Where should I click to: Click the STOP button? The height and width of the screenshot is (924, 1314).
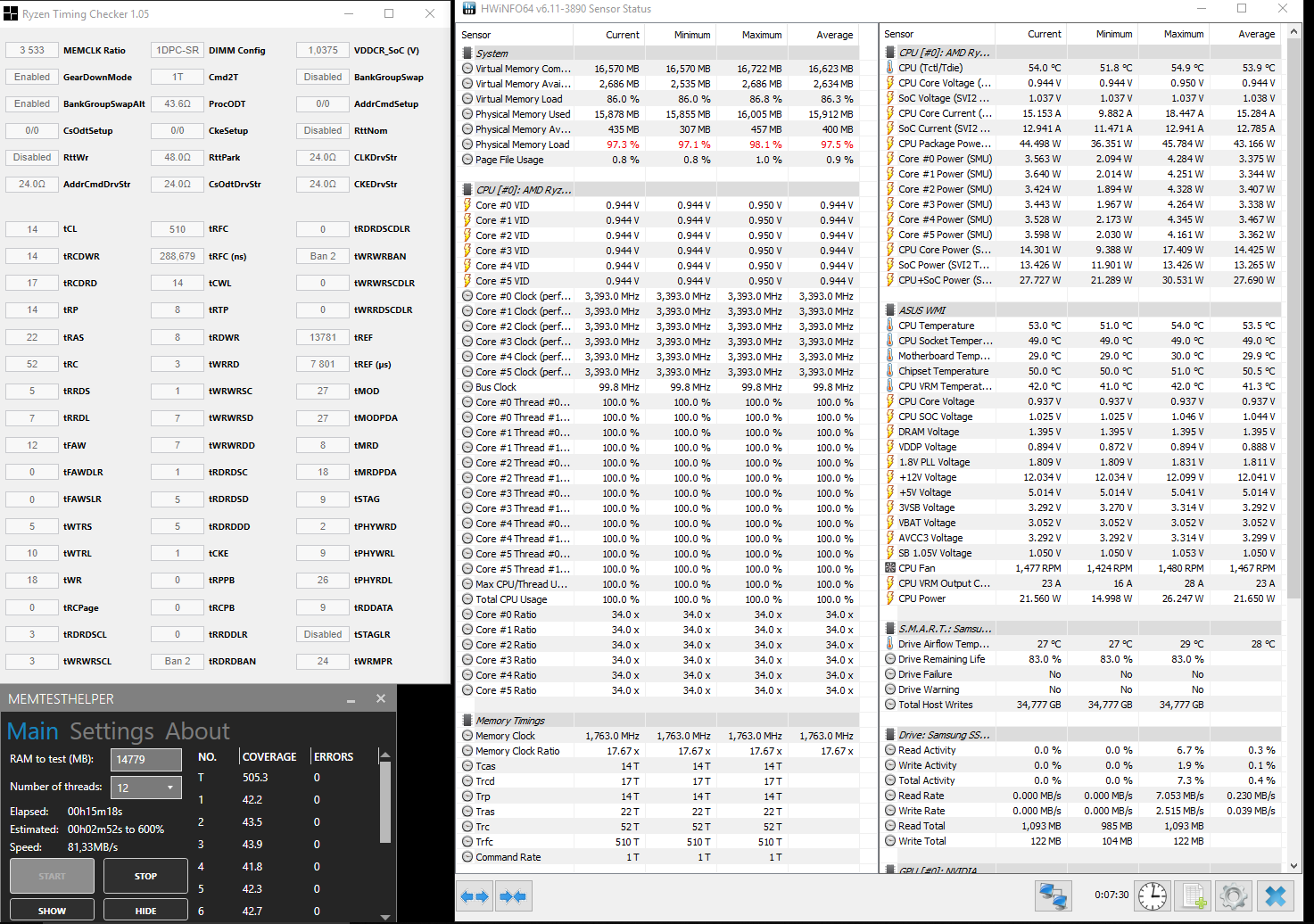tap(145, 876)
